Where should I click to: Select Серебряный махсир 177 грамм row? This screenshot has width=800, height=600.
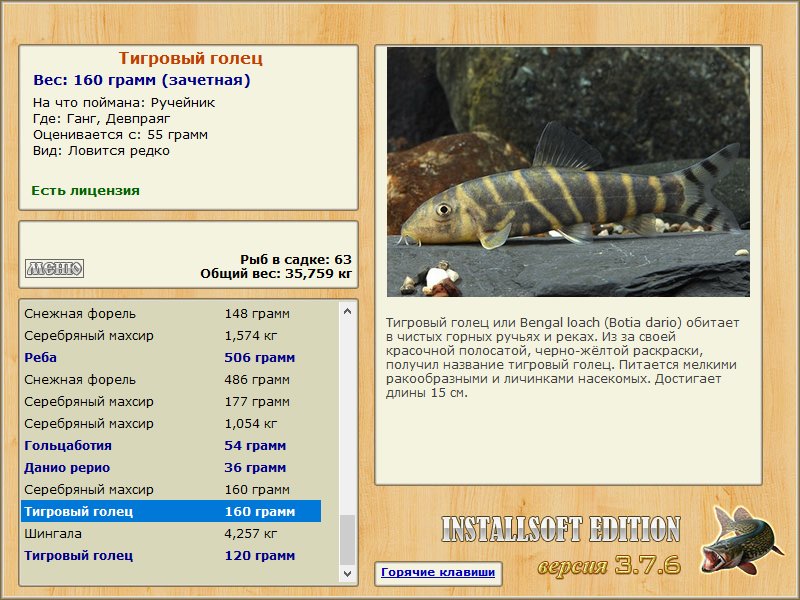[x=171, y=402]
